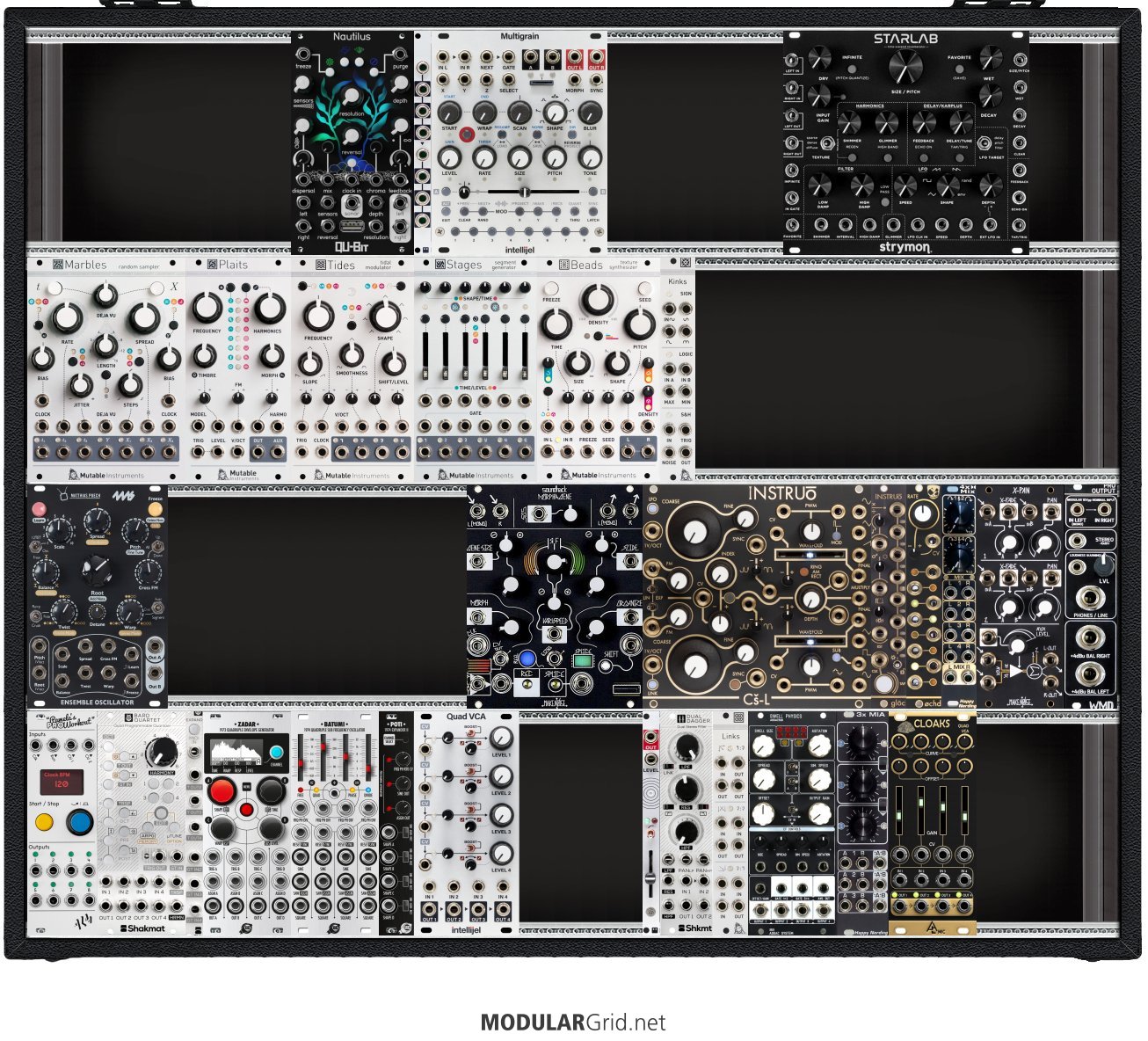Click the Density knob on Beads
The width and height of the screenshot is (1148, 1041).
598,302
